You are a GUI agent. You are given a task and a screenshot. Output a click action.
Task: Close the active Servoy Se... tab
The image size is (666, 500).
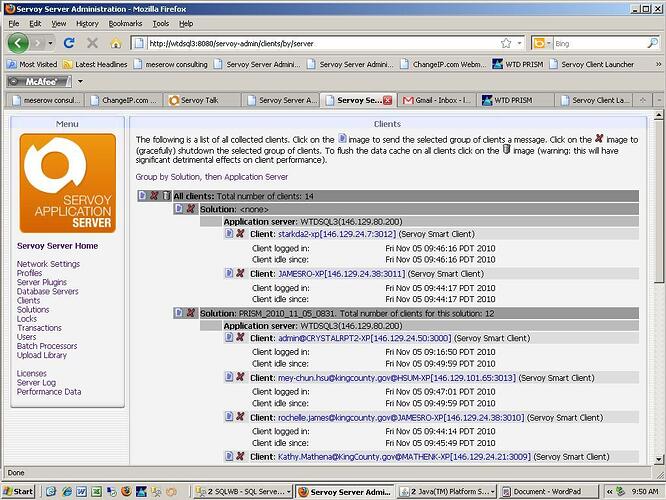pyautogui.click(x=387, y=100)
